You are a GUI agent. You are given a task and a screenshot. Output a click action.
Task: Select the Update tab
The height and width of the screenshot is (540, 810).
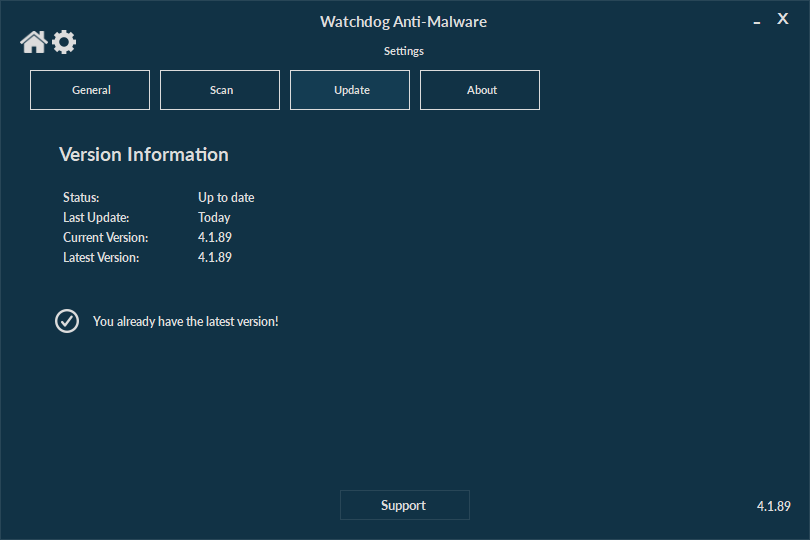tap(350, 90)
